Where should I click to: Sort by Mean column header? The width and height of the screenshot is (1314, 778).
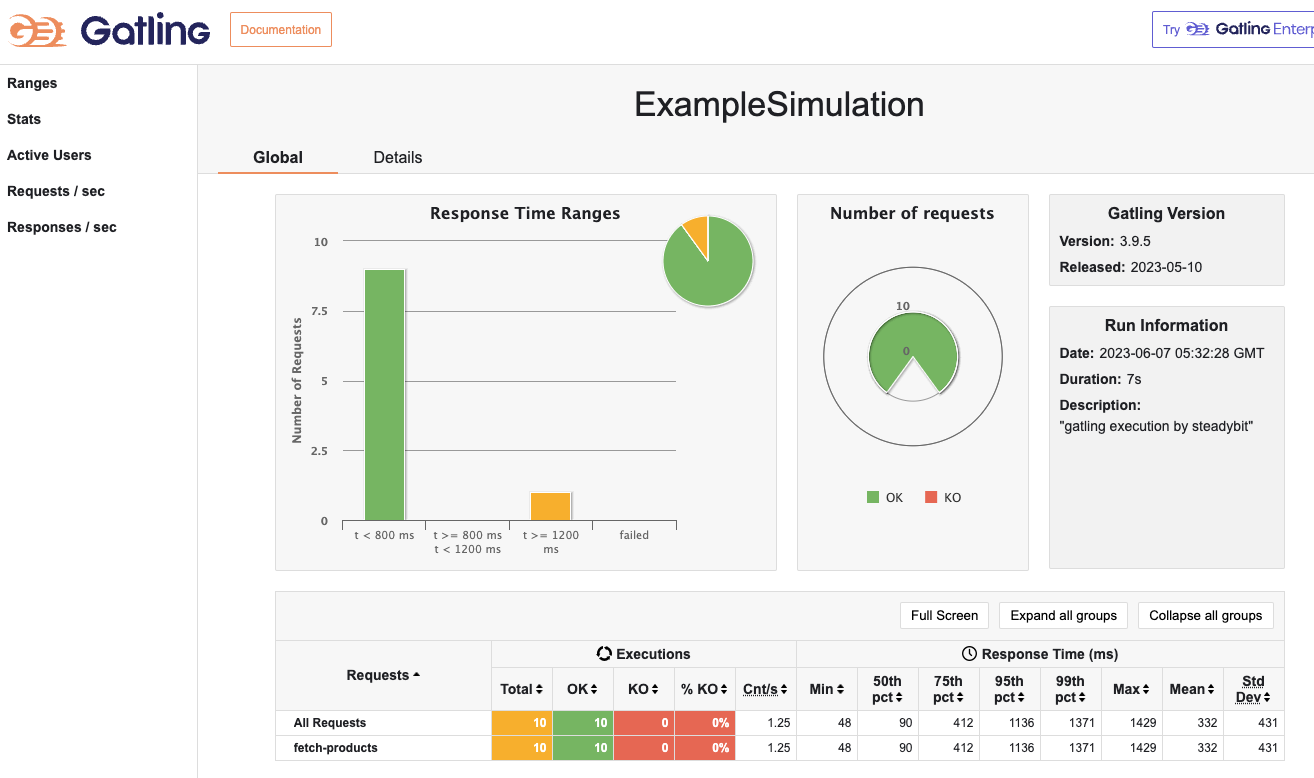click(x=1193, y=689)
